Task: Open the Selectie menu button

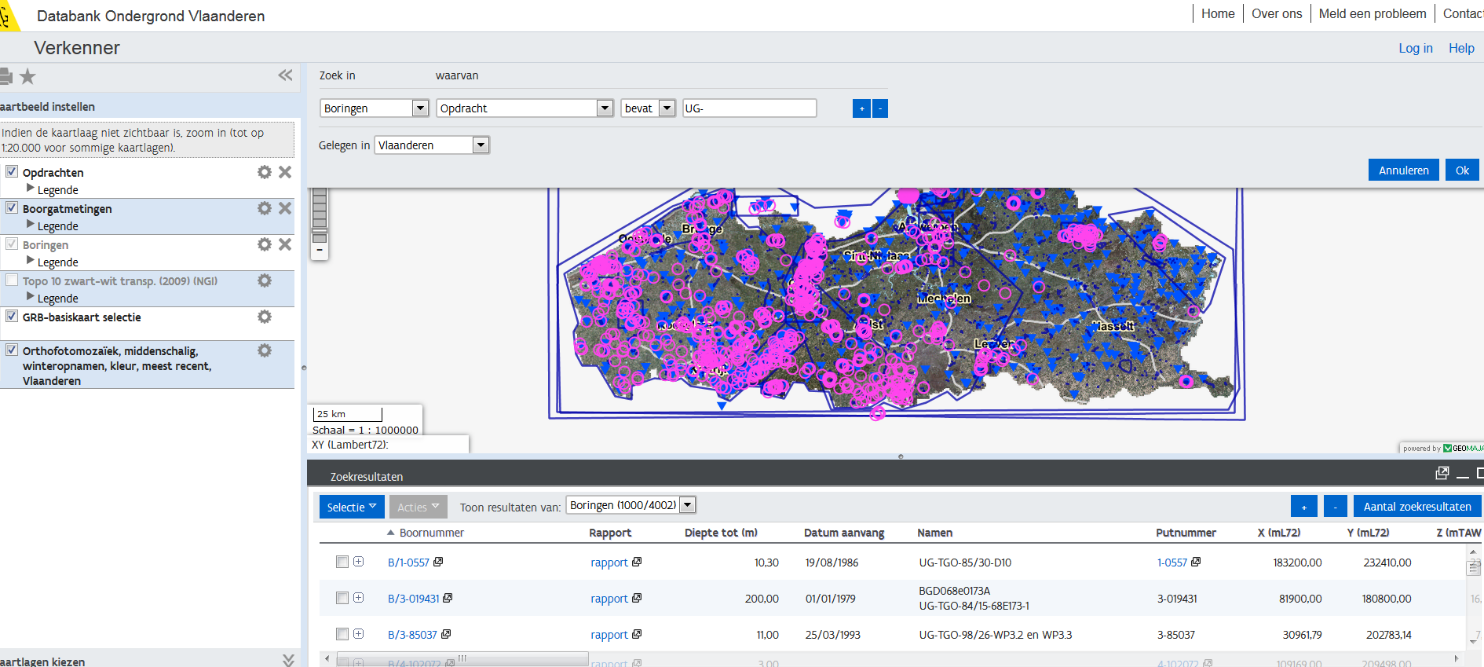Action: point(352,507)
